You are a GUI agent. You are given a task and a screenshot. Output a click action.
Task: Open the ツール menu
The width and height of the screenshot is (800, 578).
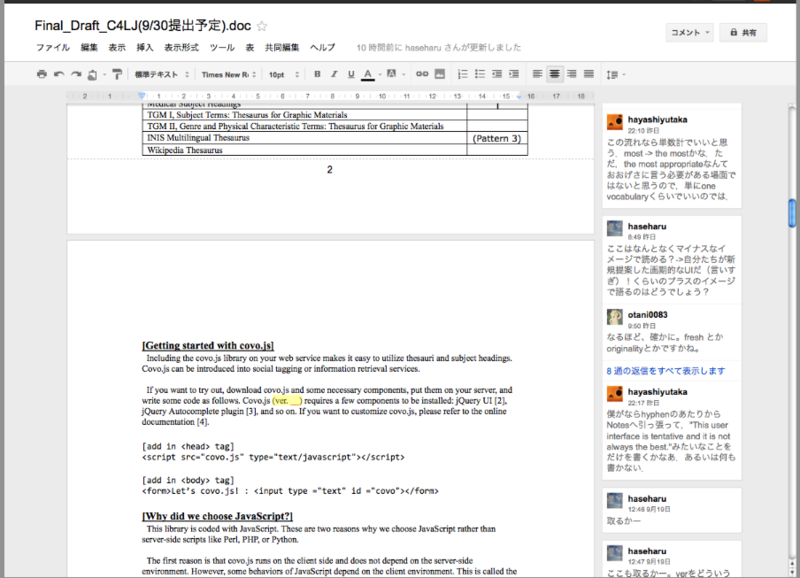click(x=222, y=47)
